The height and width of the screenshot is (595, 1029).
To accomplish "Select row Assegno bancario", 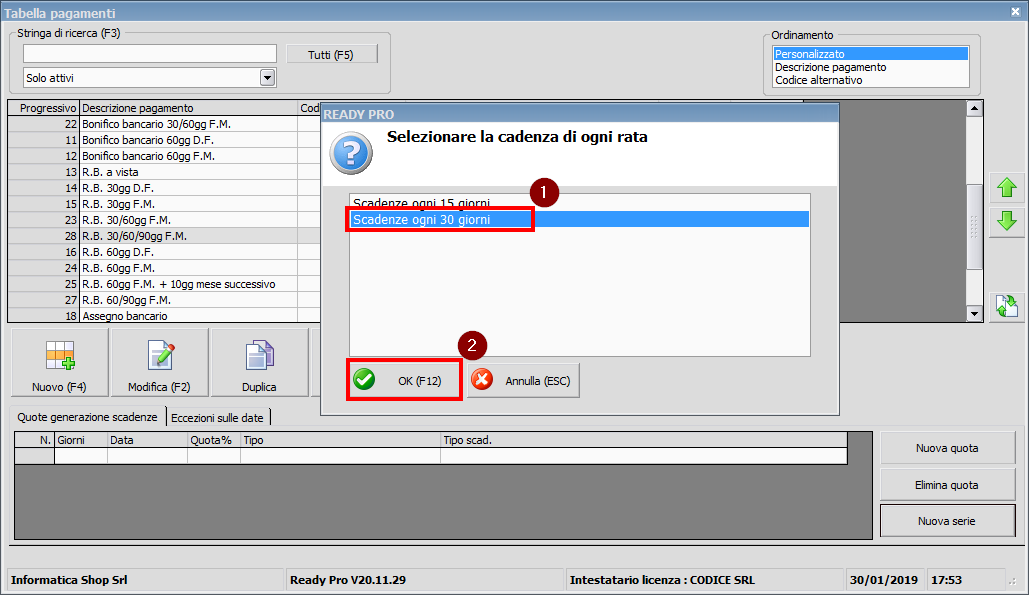I will pyautogui.click(x=164, y=316).
